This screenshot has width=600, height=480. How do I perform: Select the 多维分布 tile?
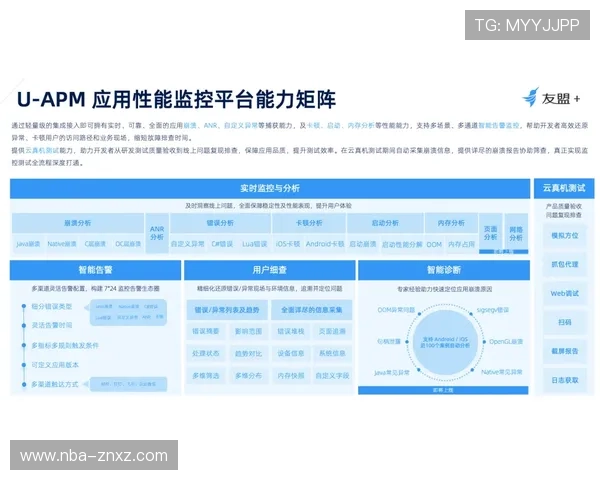[x=248, y=376]
